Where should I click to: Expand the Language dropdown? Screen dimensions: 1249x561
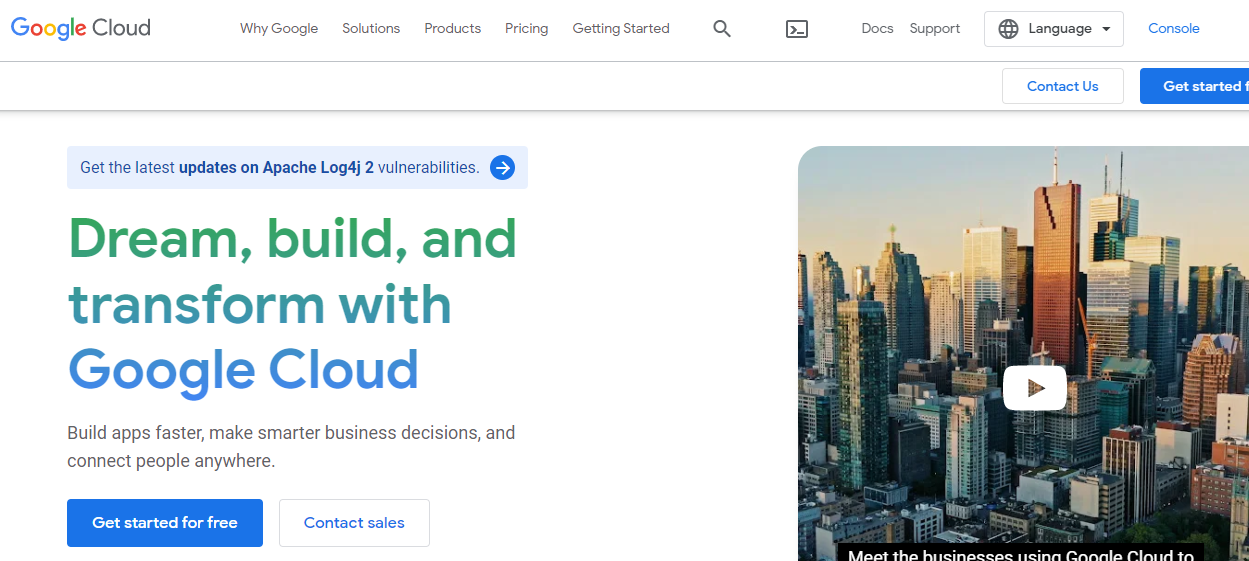[1053, 29]
